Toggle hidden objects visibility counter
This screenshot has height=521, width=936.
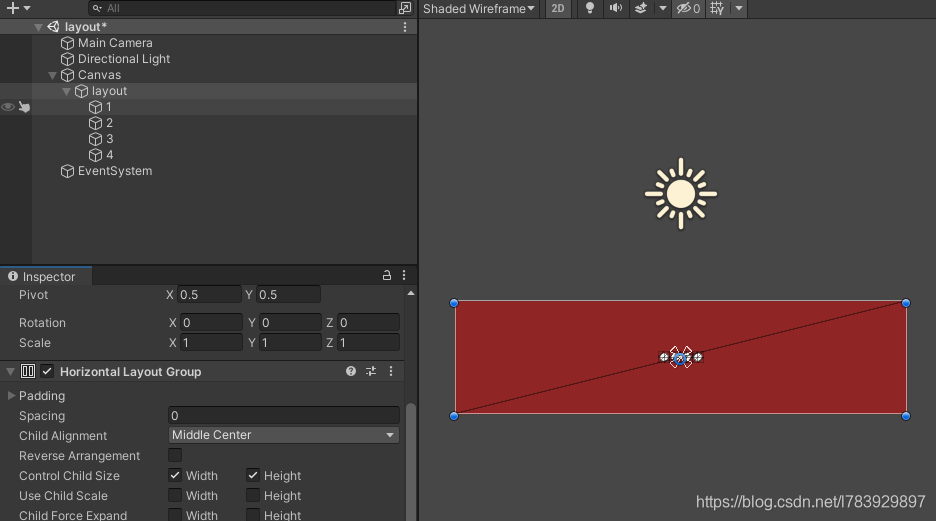[x=688, y=8]
